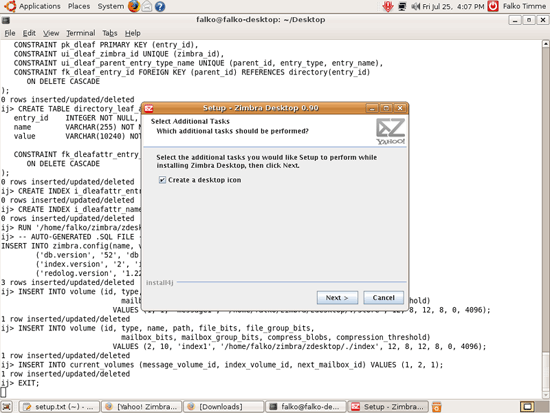
Task: Minimize the Zimbra setup dialog
Action: pos(372,108)
